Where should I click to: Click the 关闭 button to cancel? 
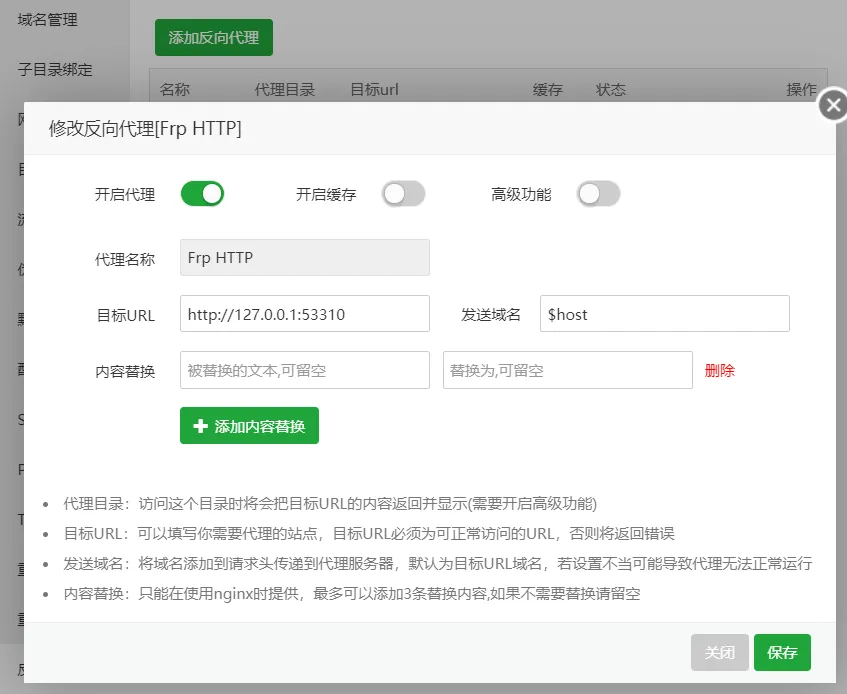(719, 652)
